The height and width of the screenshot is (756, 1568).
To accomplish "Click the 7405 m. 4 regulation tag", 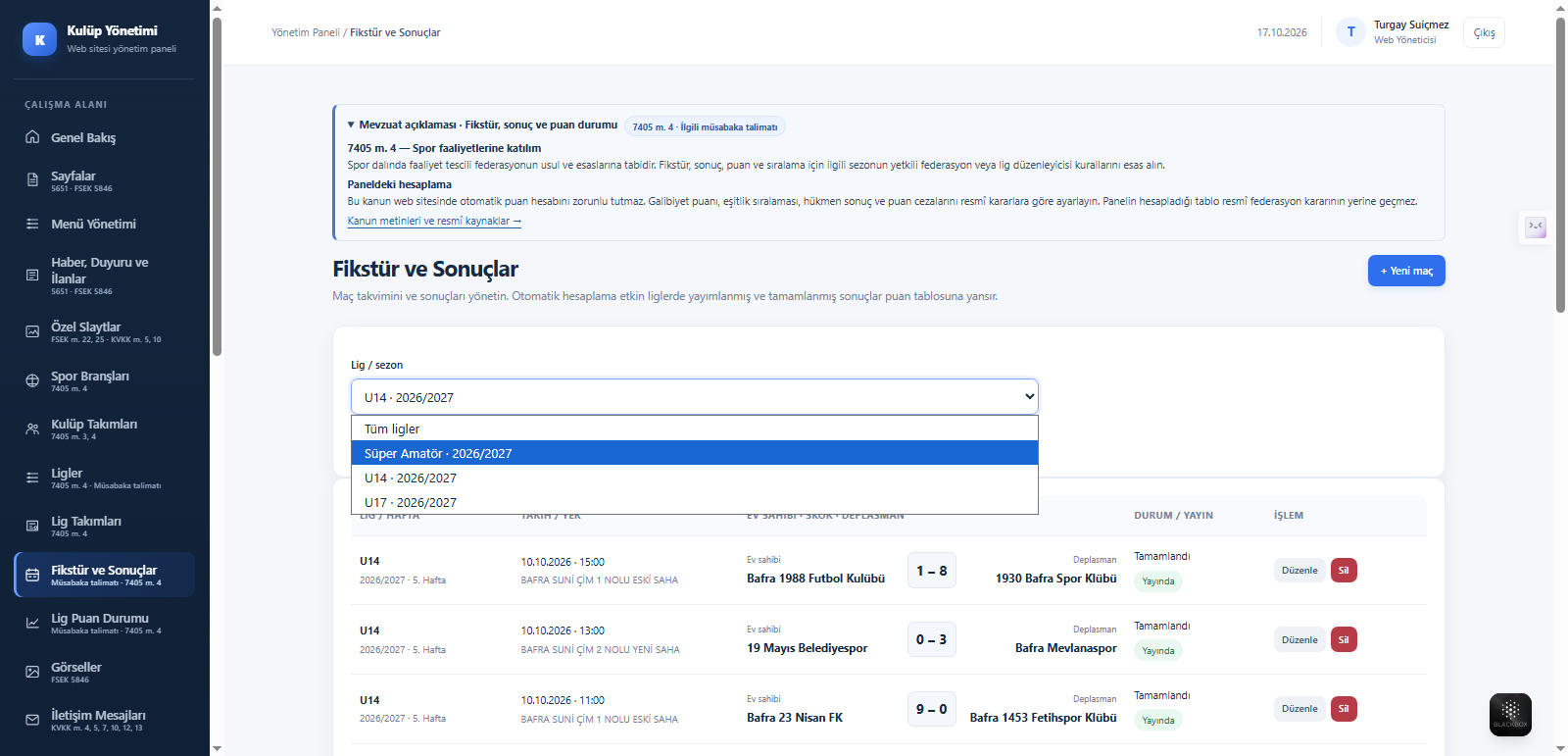I will (705, 126).
